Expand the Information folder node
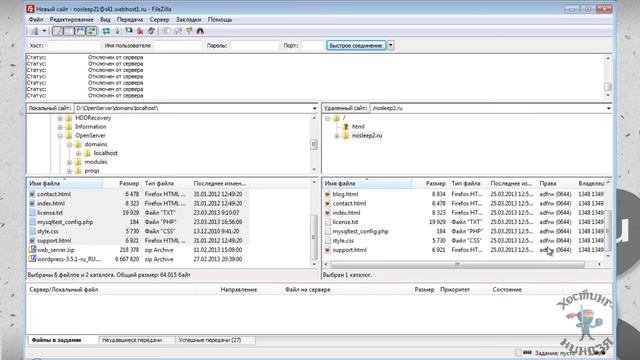 coord(60,127)
